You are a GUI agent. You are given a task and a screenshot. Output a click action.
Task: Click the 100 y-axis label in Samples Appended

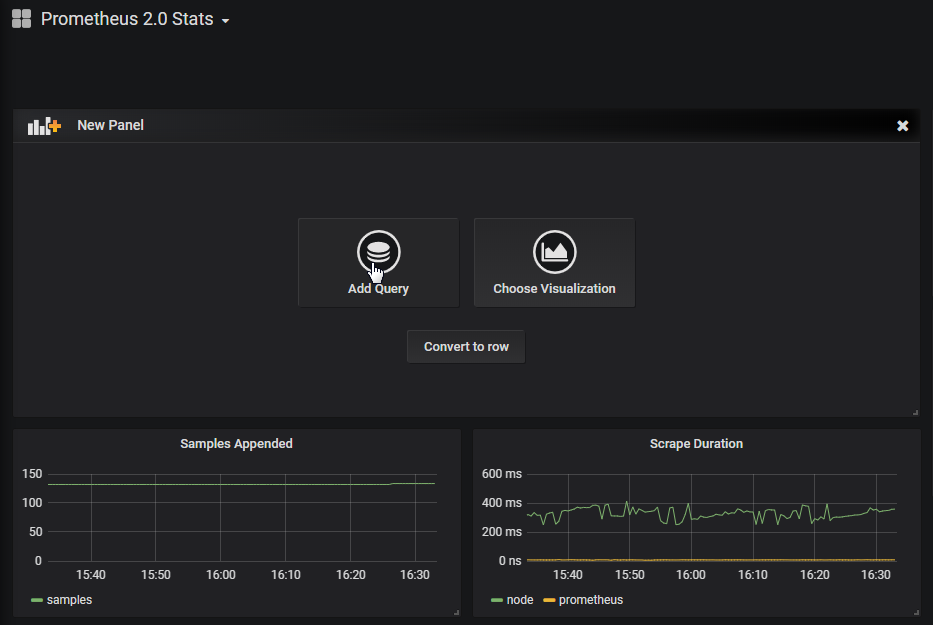pyautogui.click(x=32, y=503)
